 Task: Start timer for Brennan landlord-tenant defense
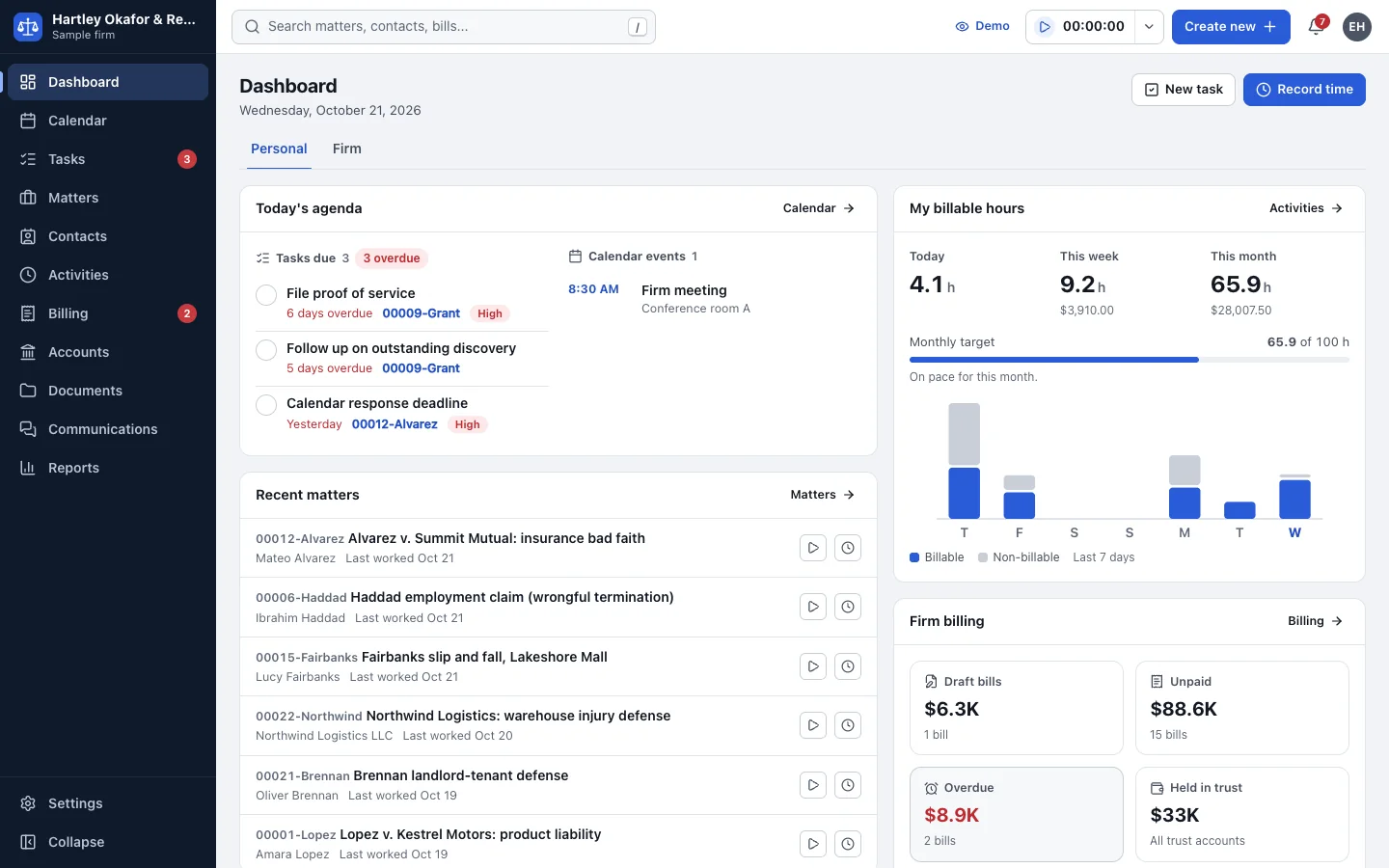click(813, 785)
